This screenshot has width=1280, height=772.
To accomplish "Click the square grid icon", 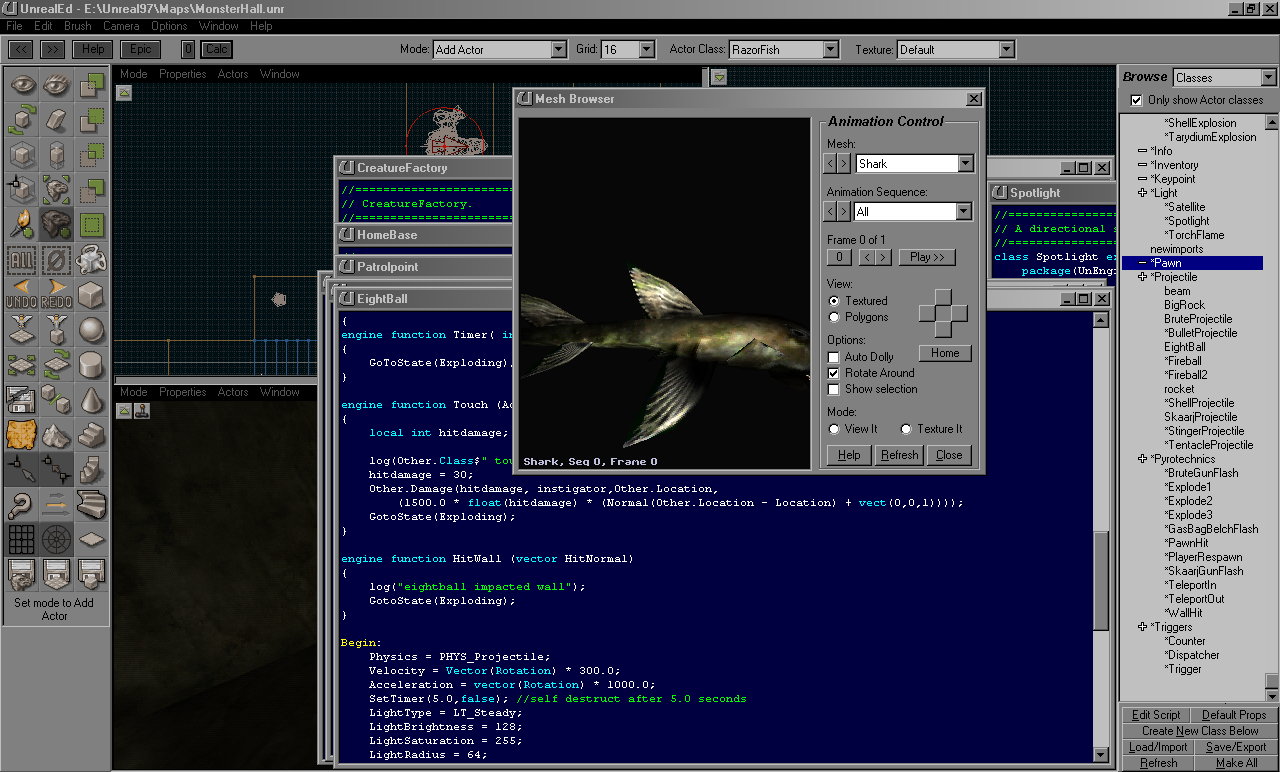I will (x=22, y=540).
